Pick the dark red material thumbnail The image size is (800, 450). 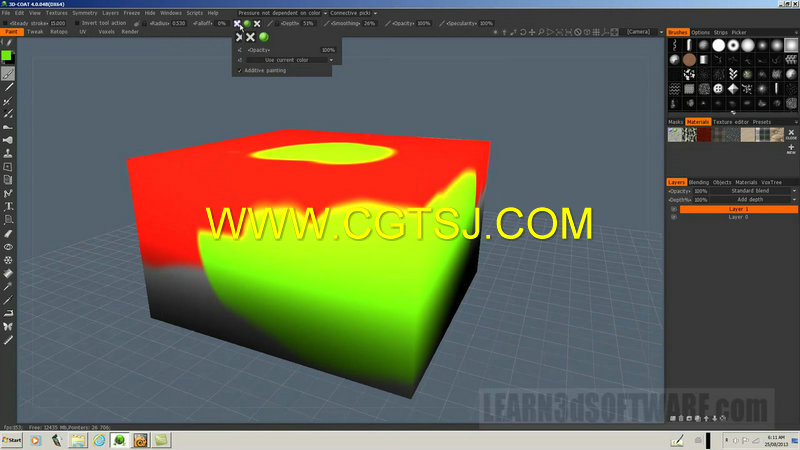point(704,135)
